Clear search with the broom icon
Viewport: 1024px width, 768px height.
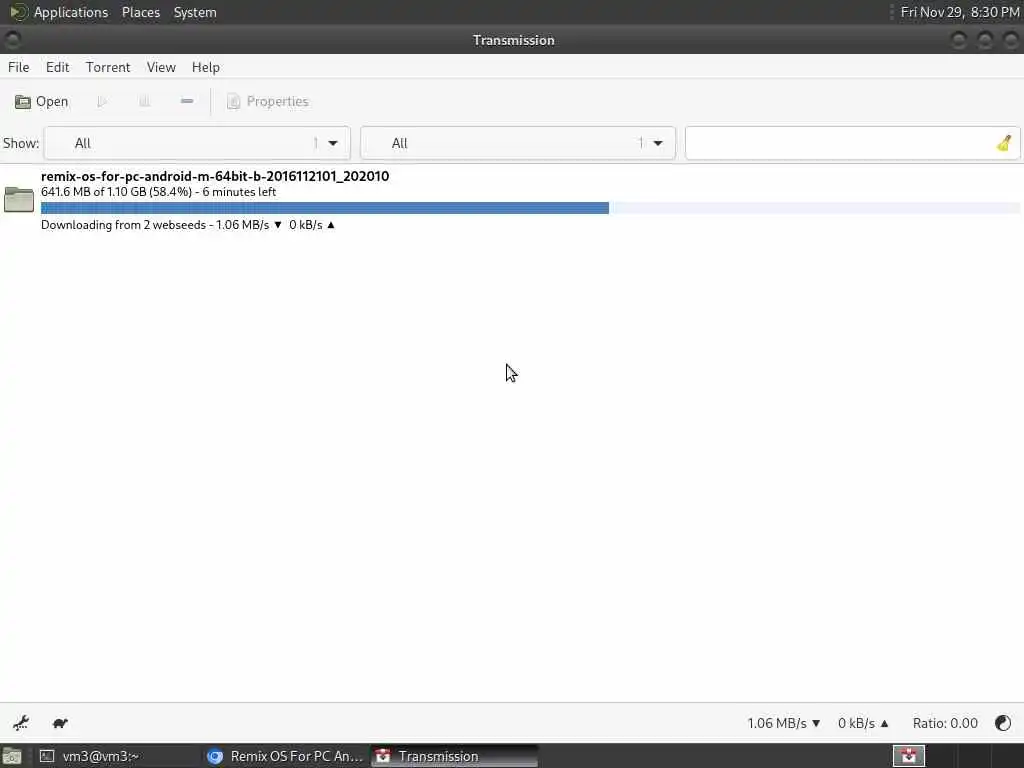[x=1004, y=143]
